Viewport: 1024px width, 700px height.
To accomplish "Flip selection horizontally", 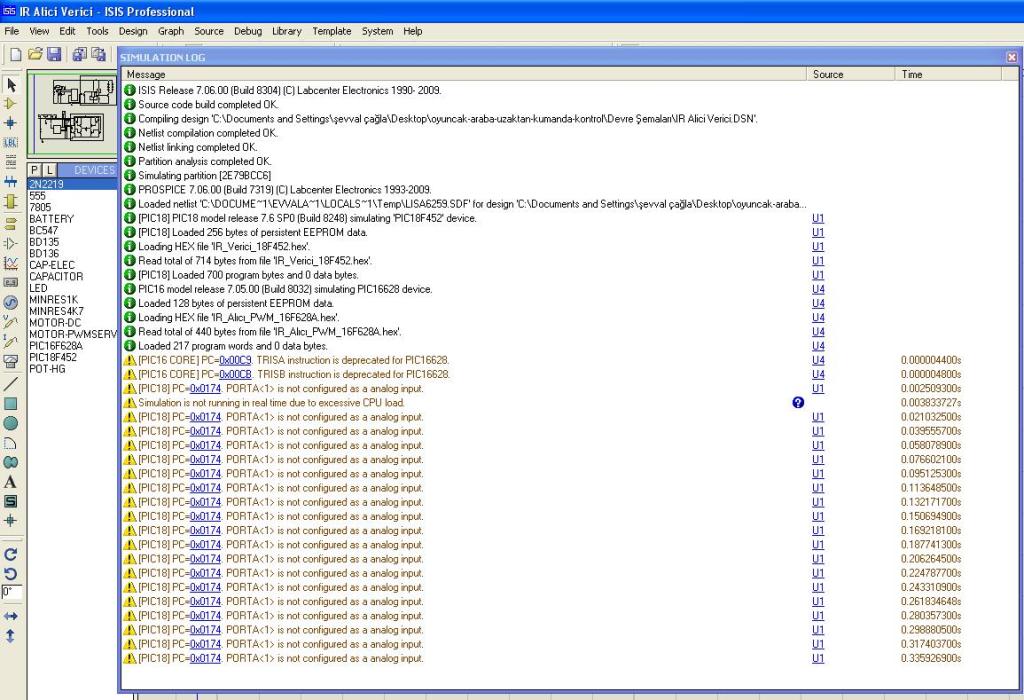I will coord(10,616).
